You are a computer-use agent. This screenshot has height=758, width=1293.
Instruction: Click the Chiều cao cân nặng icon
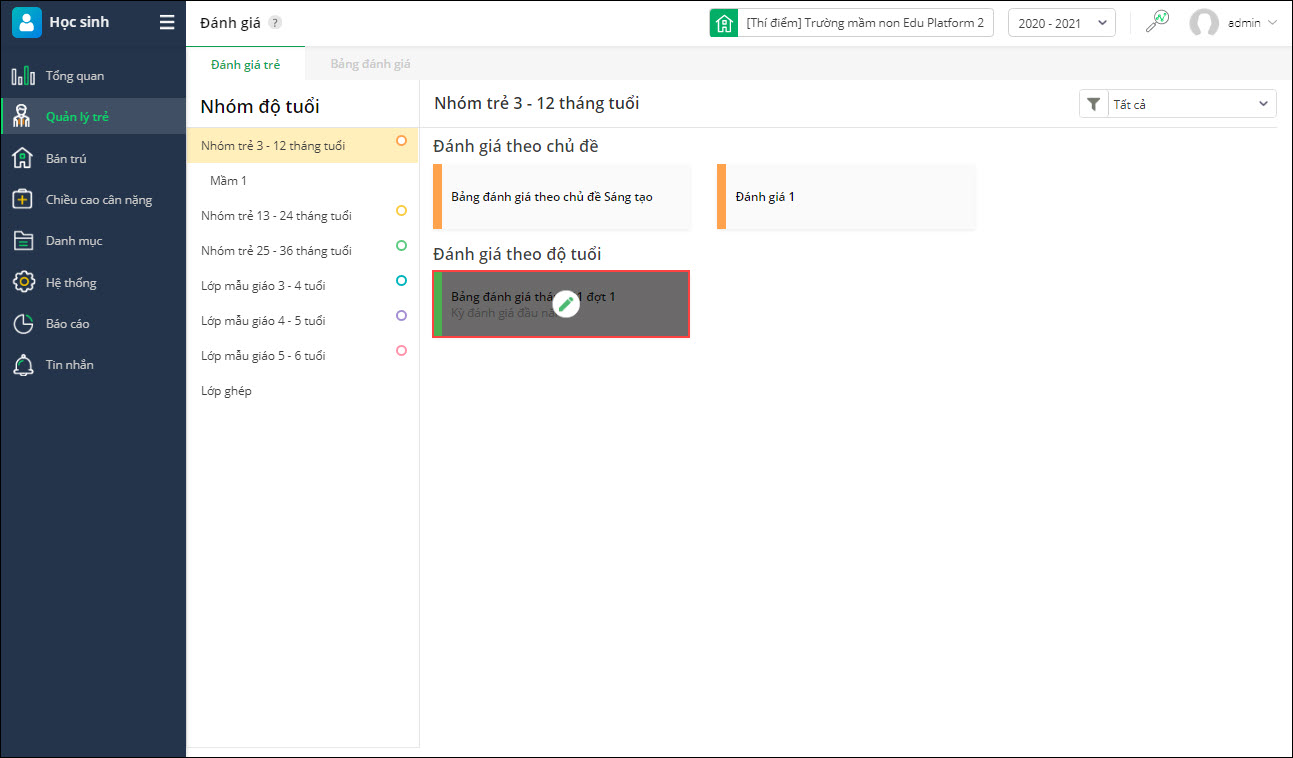click(23, 199)
